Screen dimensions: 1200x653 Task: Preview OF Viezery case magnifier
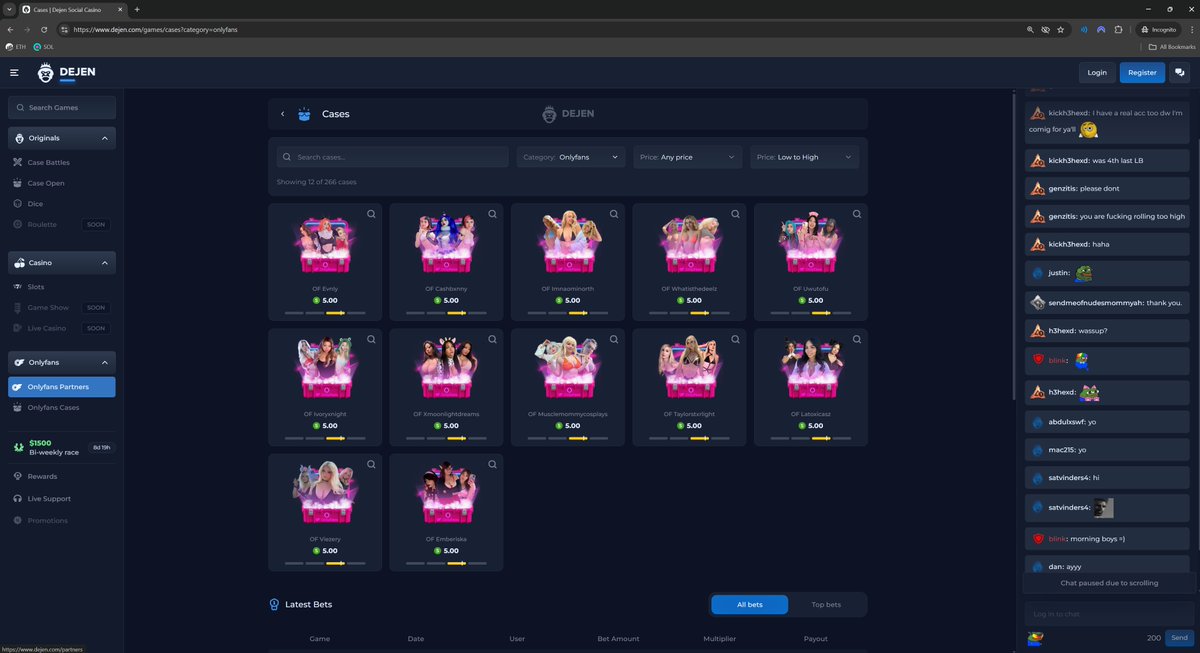point(371,464)
